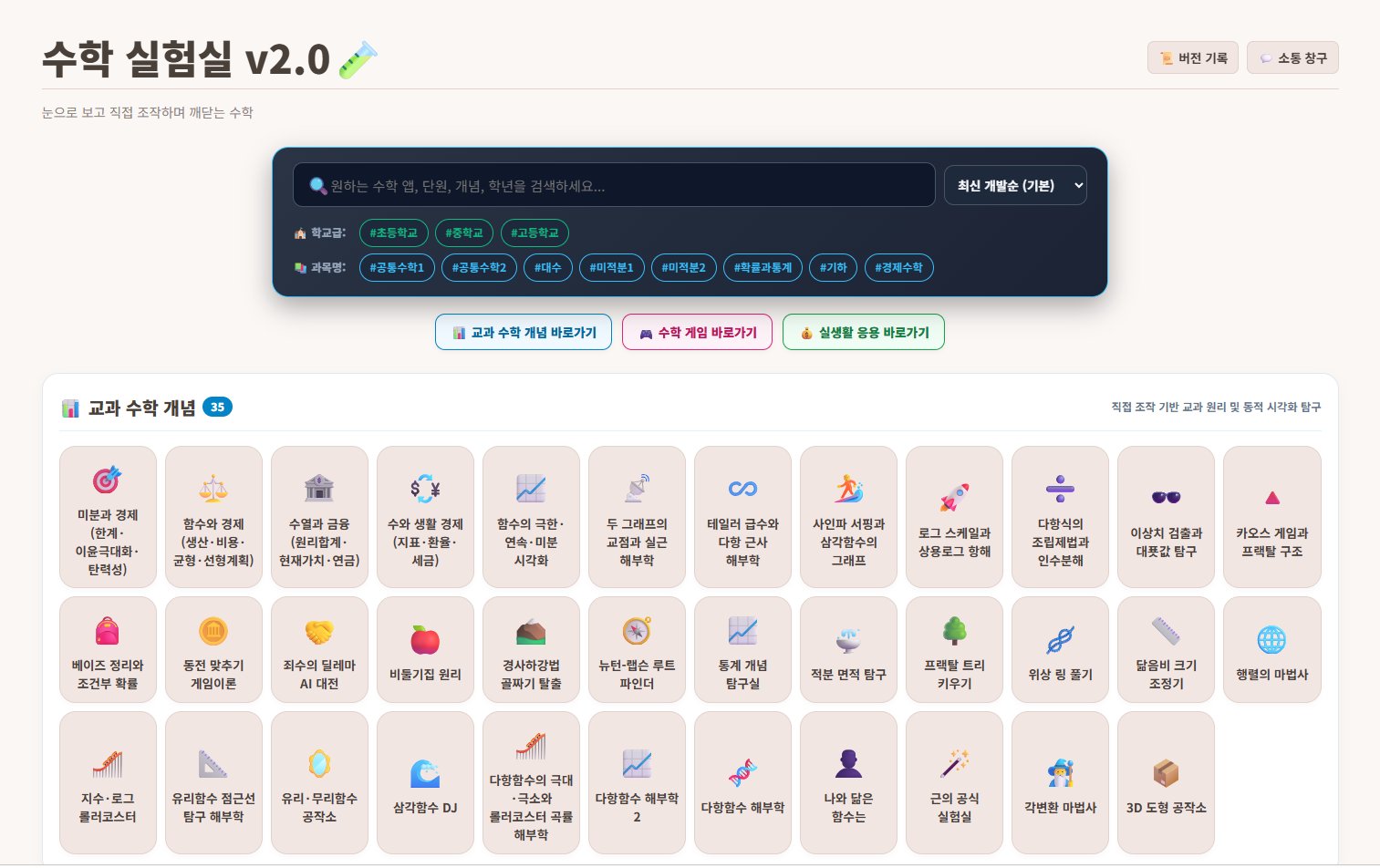Open the 소통 창구 button

tap(1292, 57)
